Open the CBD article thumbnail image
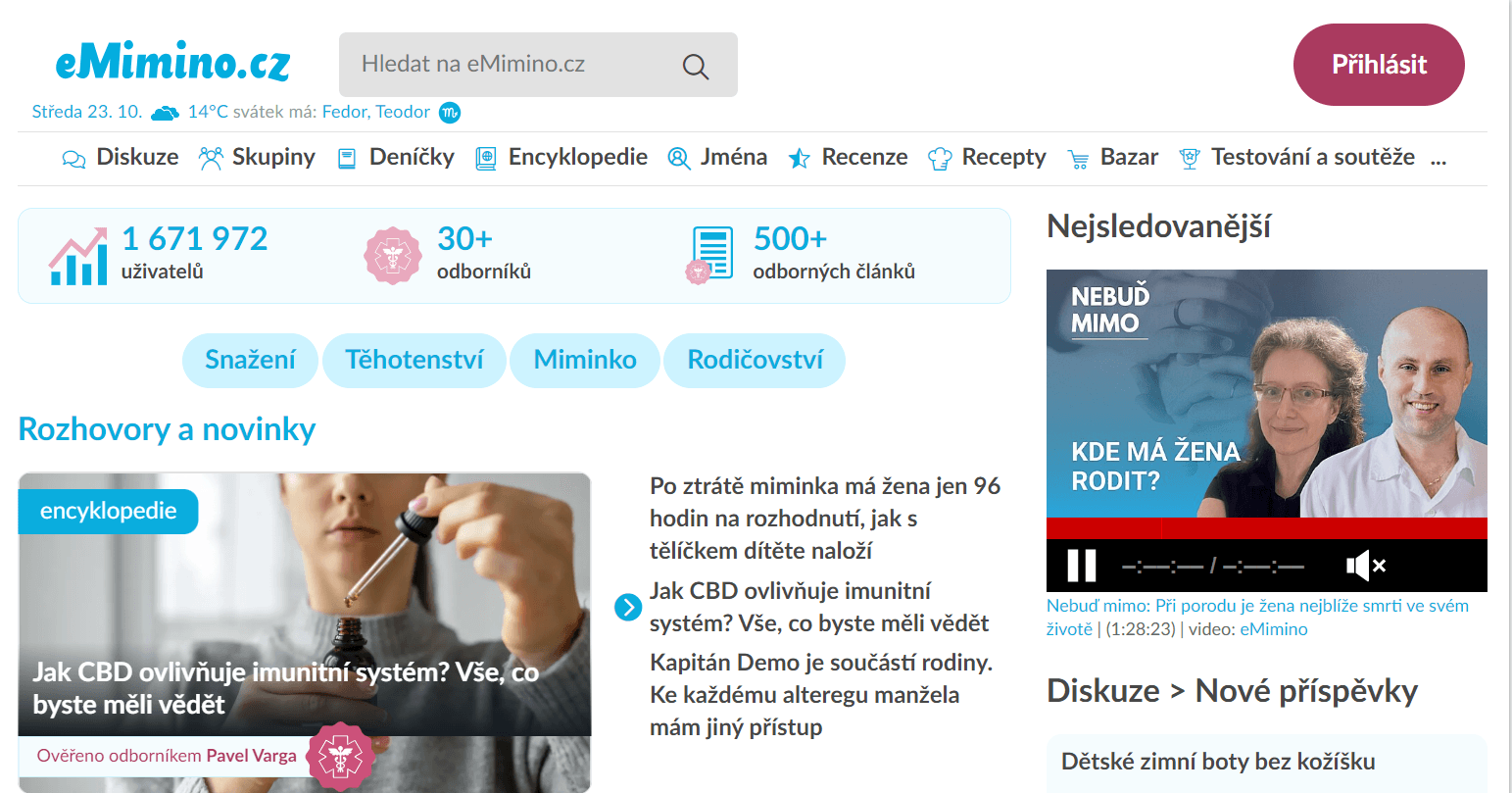 [x=305, y=605]
